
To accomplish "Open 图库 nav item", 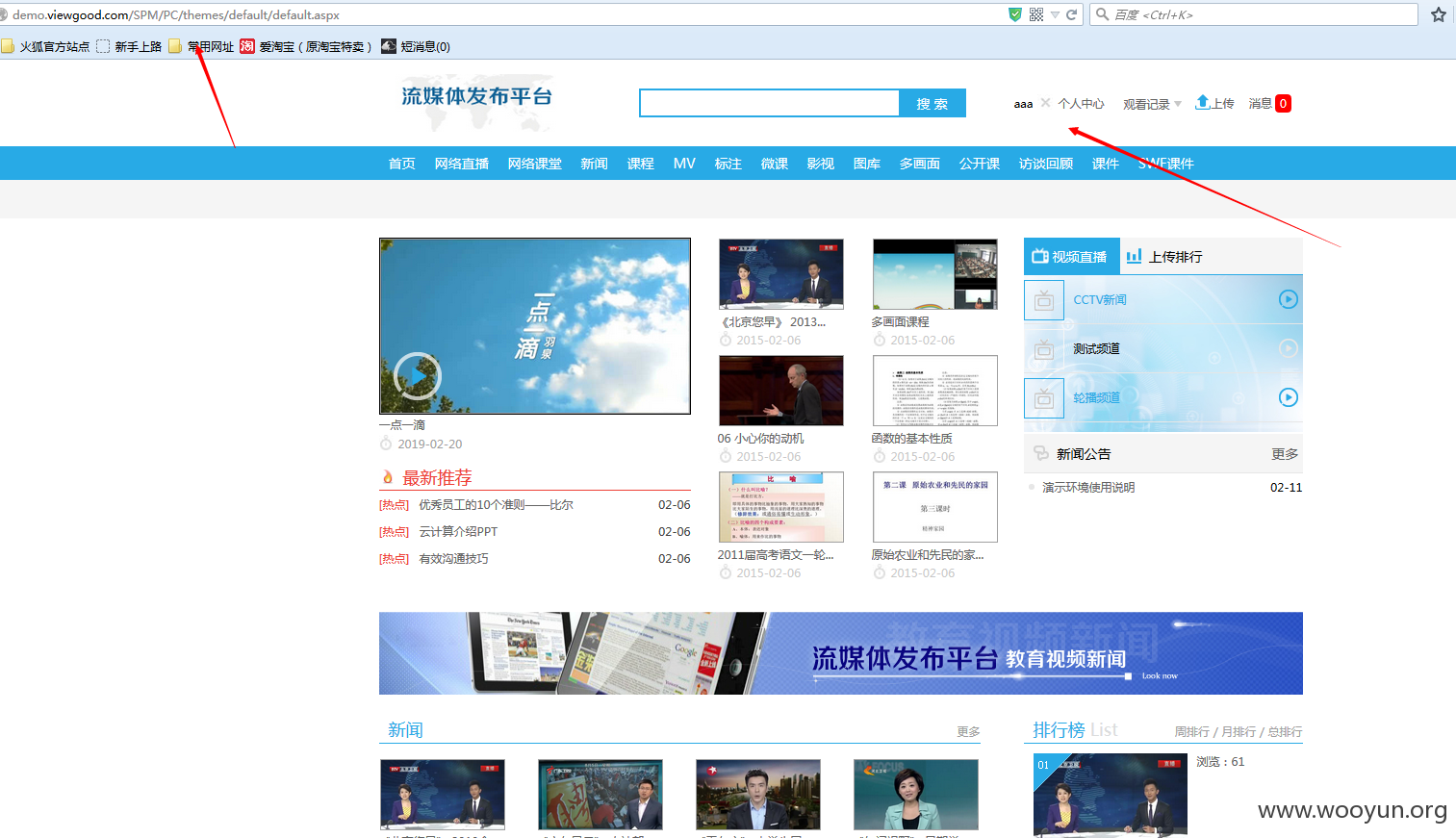I will (x=867, y=164).
